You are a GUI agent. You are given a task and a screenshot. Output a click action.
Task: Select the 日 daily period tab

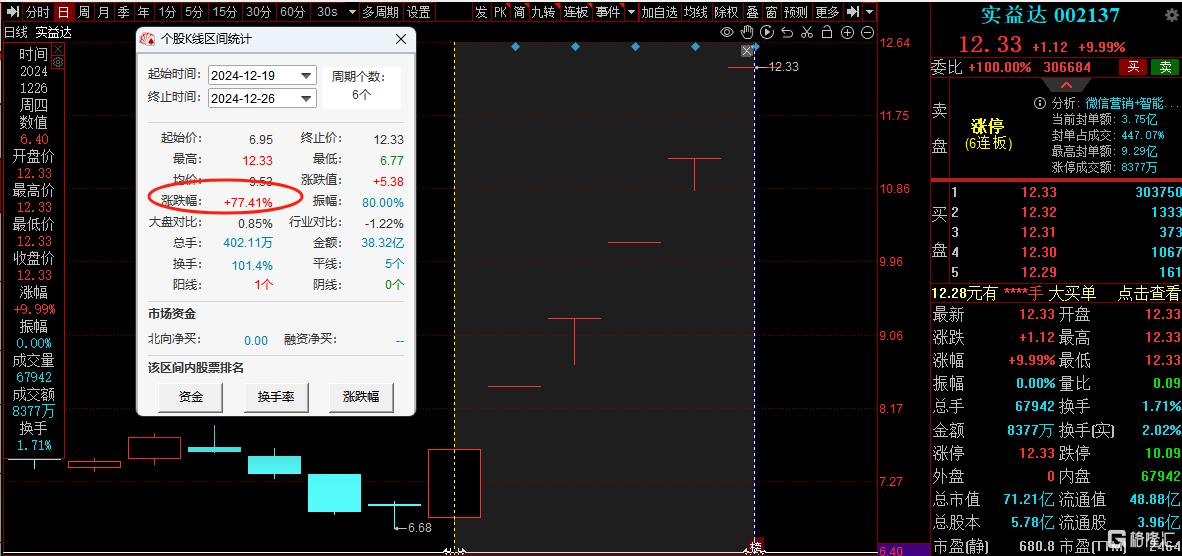63,12
